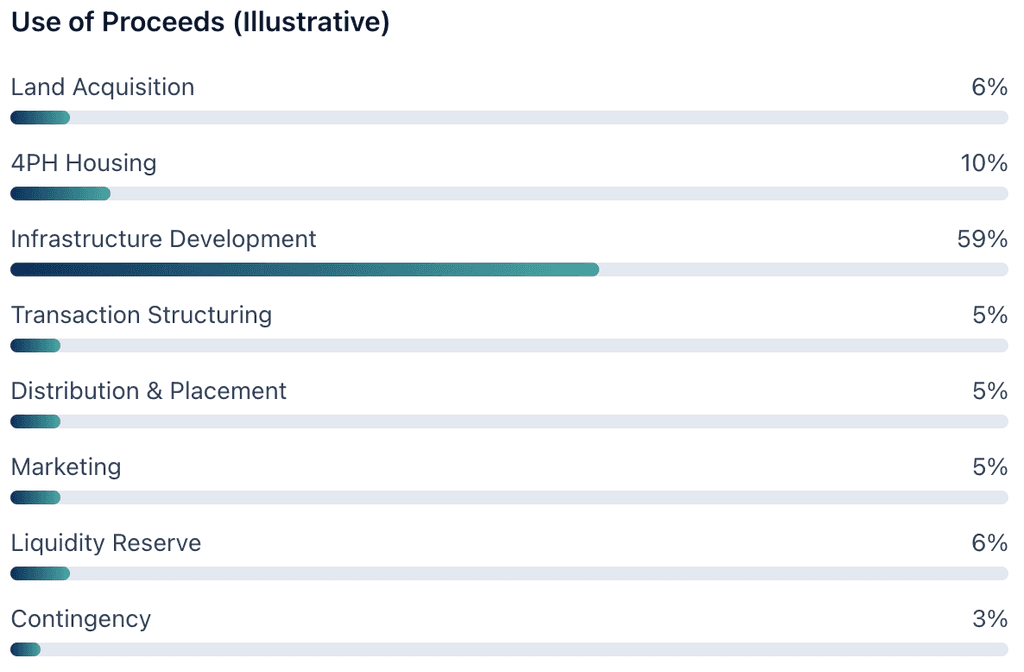Select the Transaction Structuring progress bar
Viewport: 1024px width, 672px height.
pyautogui.click(x=509, y=346)
